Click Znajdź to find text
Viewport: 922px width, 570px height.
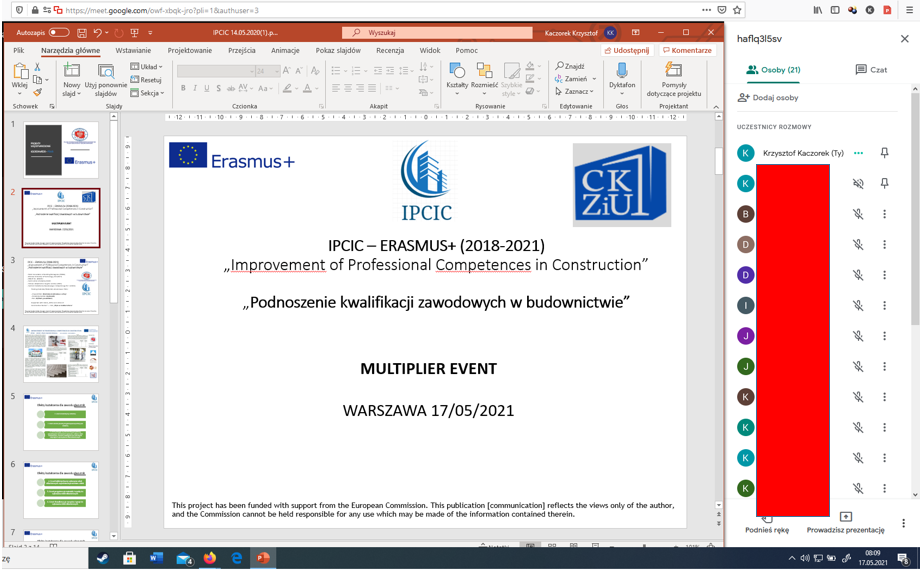[570, 66]
